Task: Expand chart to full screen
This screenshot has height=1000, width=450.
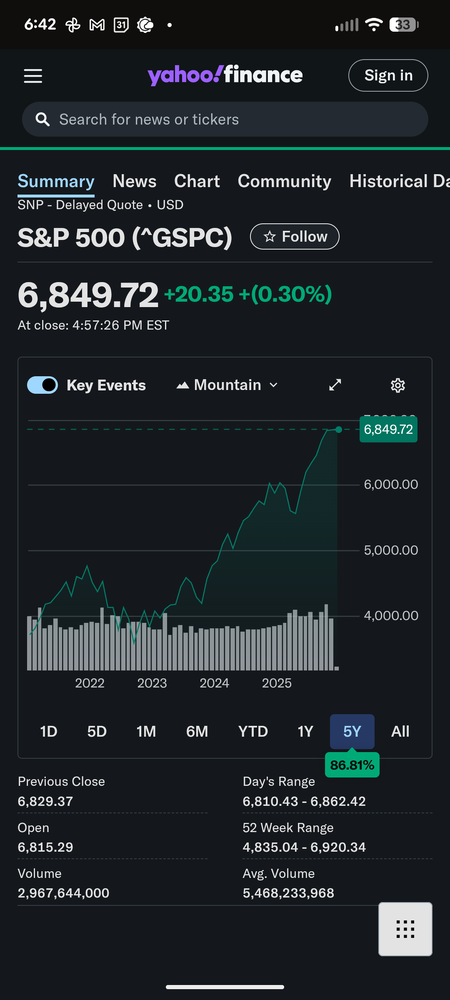Action: click(x=335, y=385)
